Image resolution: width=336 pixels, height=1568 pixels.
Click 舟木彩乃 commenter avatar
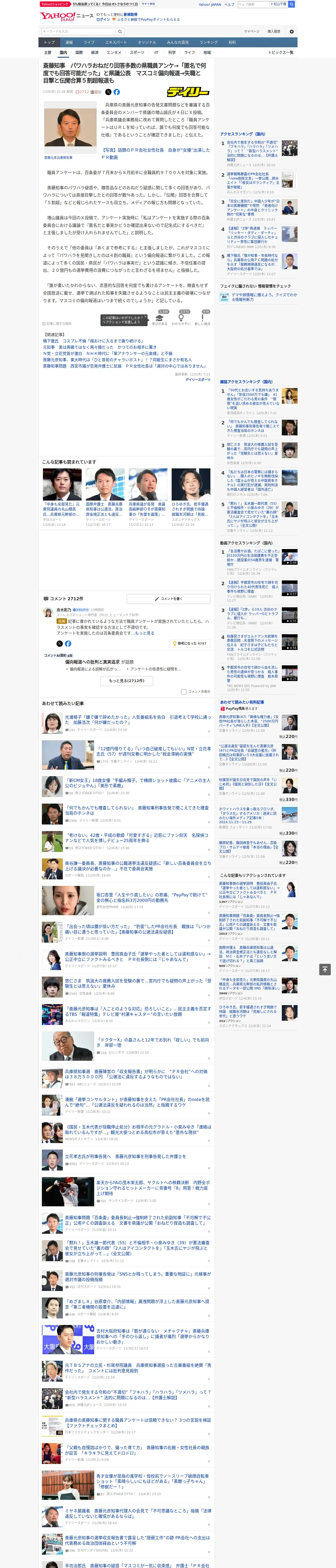click(x=48, y=612)
